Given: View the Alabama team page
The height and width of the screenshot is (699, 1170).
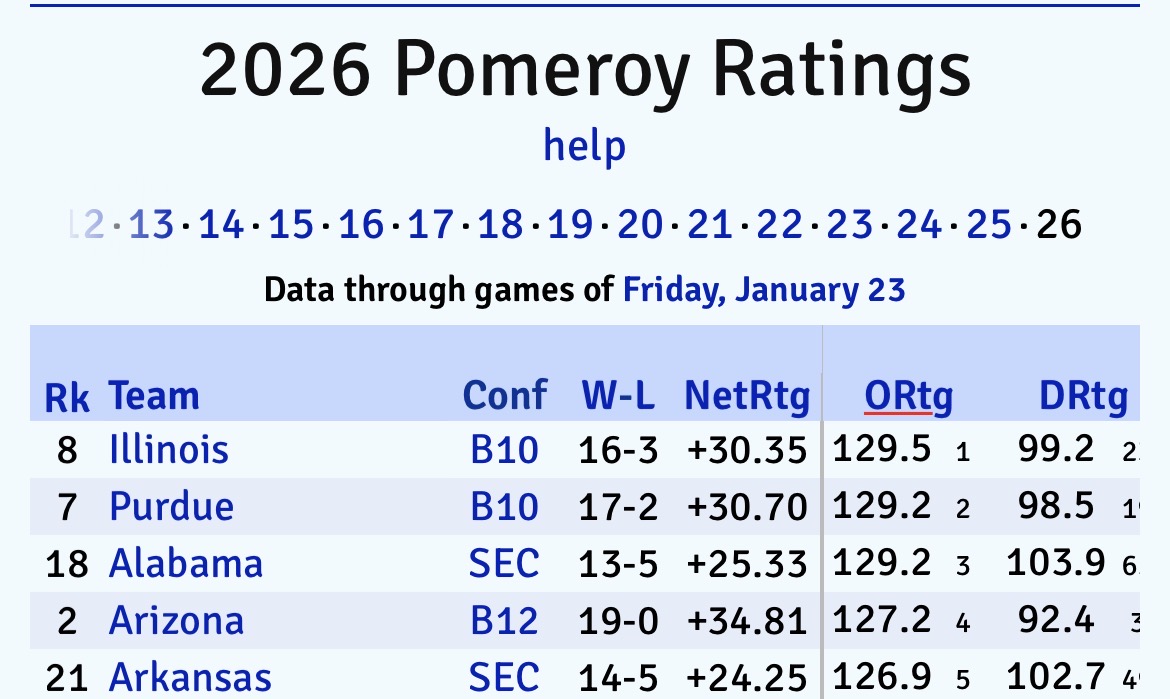Looking at the screenshot, I should tap(186, 564).
